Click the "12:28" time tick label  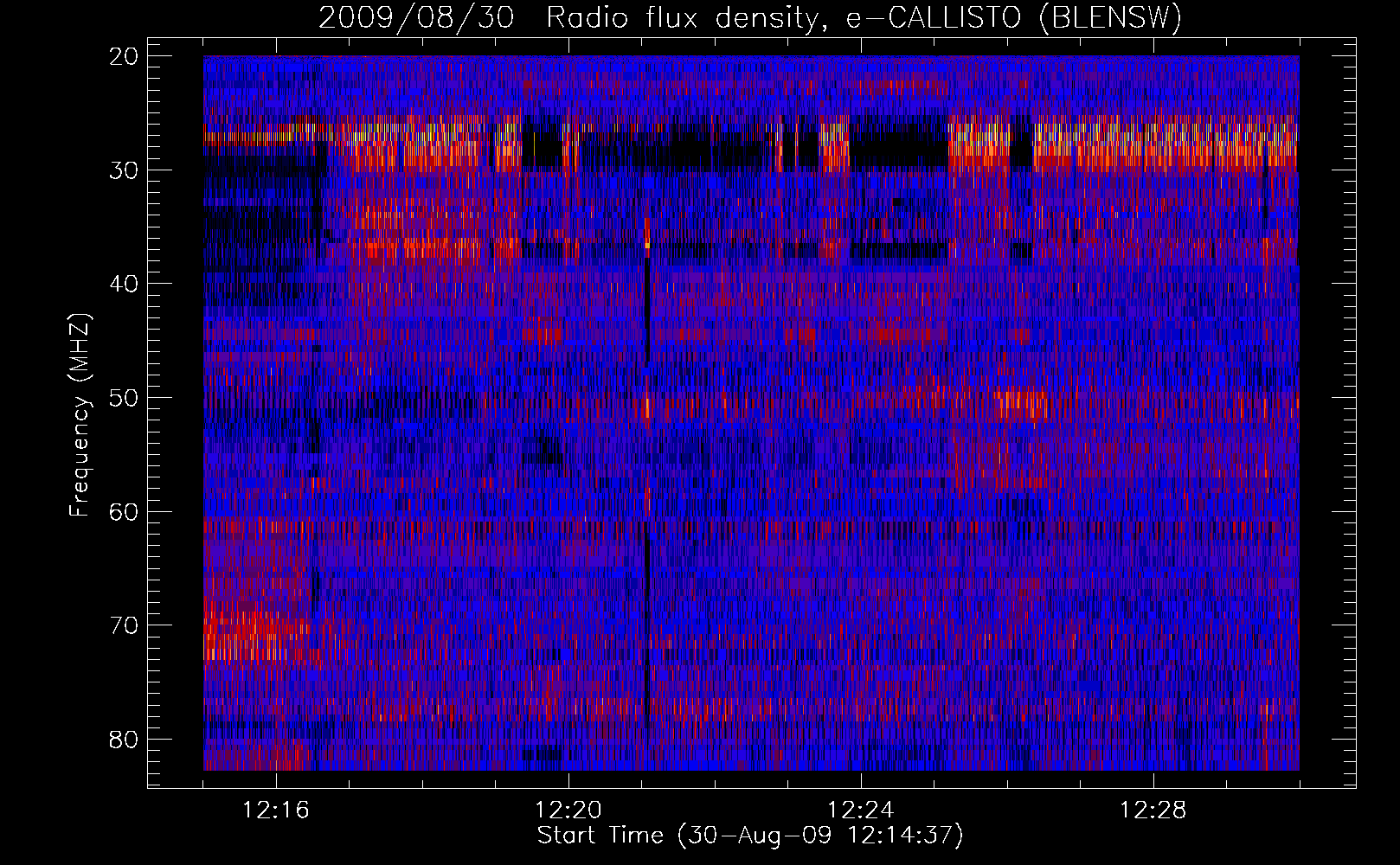pyautogui.click(x=1153, y=811)
